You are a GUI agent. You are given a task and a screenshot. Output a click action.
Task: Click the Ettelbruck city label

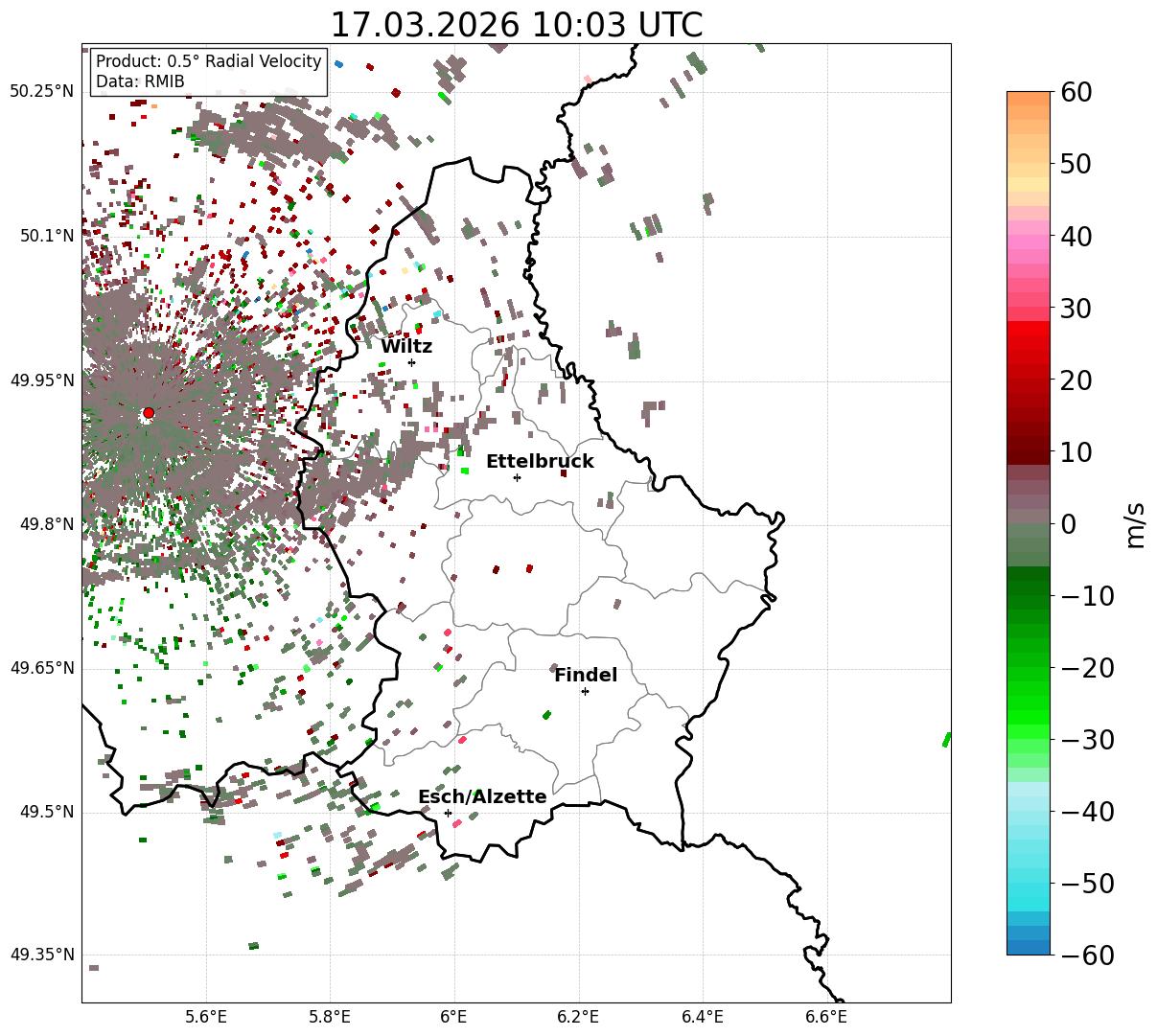tap(540, 461)
